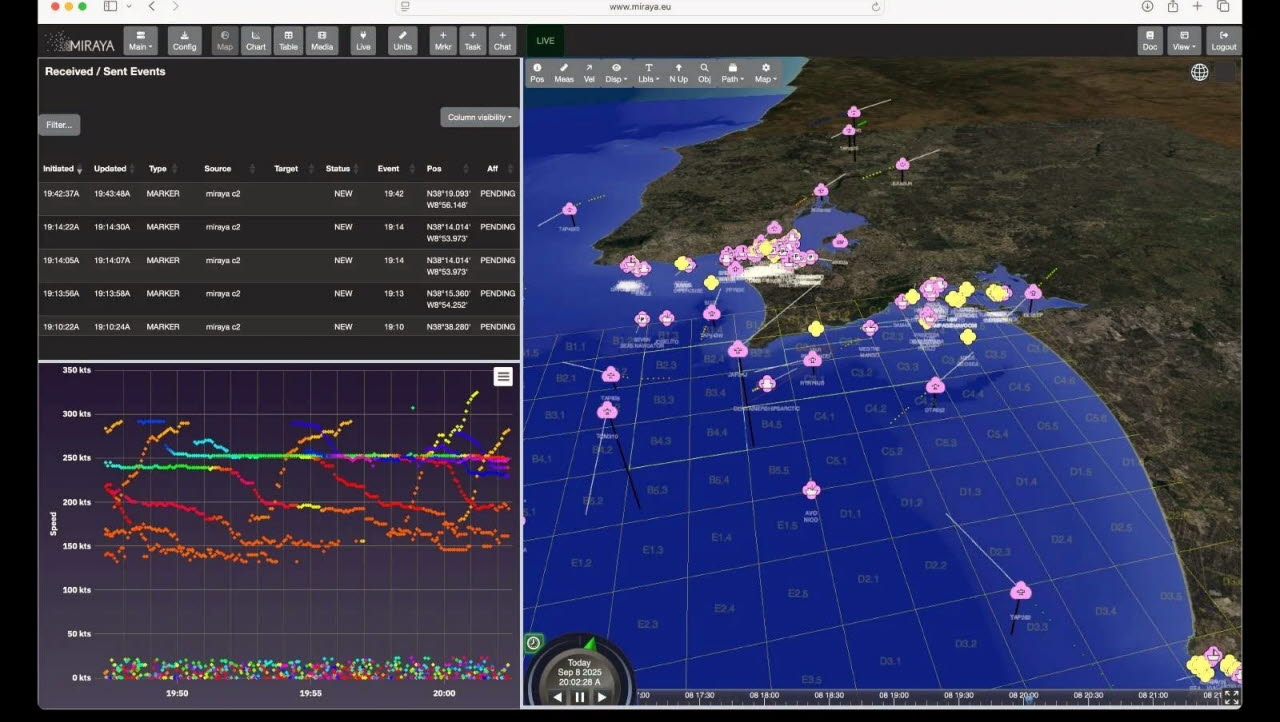Select the Meas measurement tool
1280x722 pixels.
pos(564,73)
